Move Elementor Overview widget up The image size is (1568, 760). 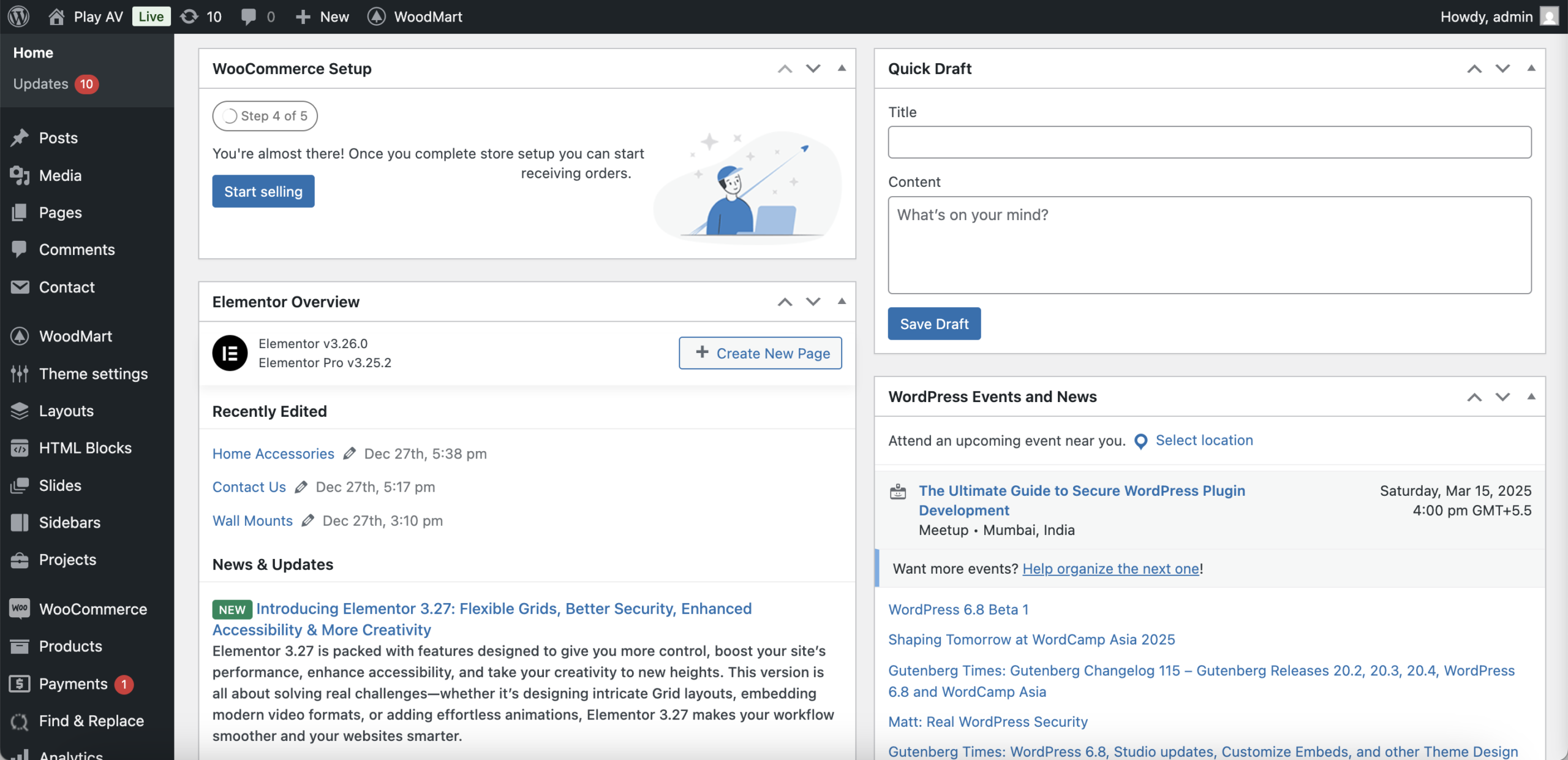785,302
